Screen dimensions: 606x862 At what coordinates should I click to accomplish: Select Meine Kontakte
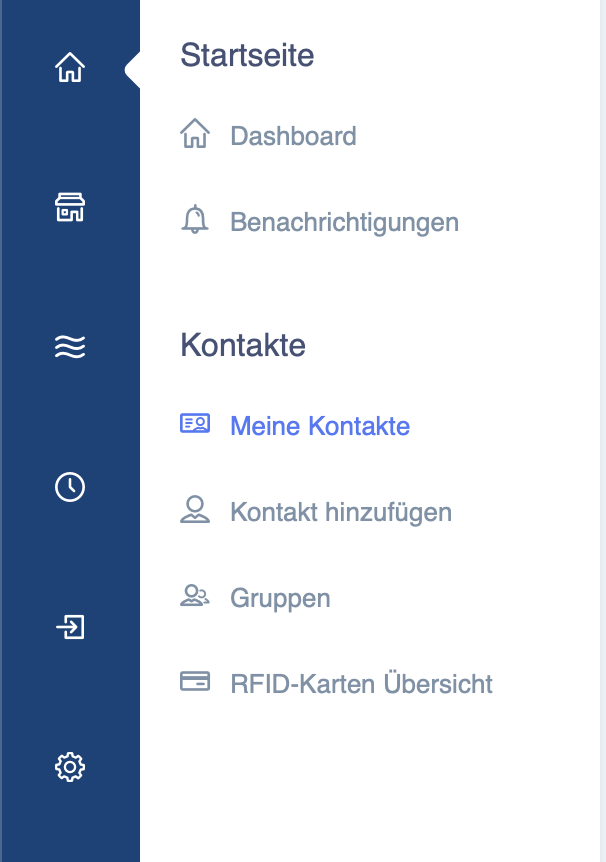(320, 426)
